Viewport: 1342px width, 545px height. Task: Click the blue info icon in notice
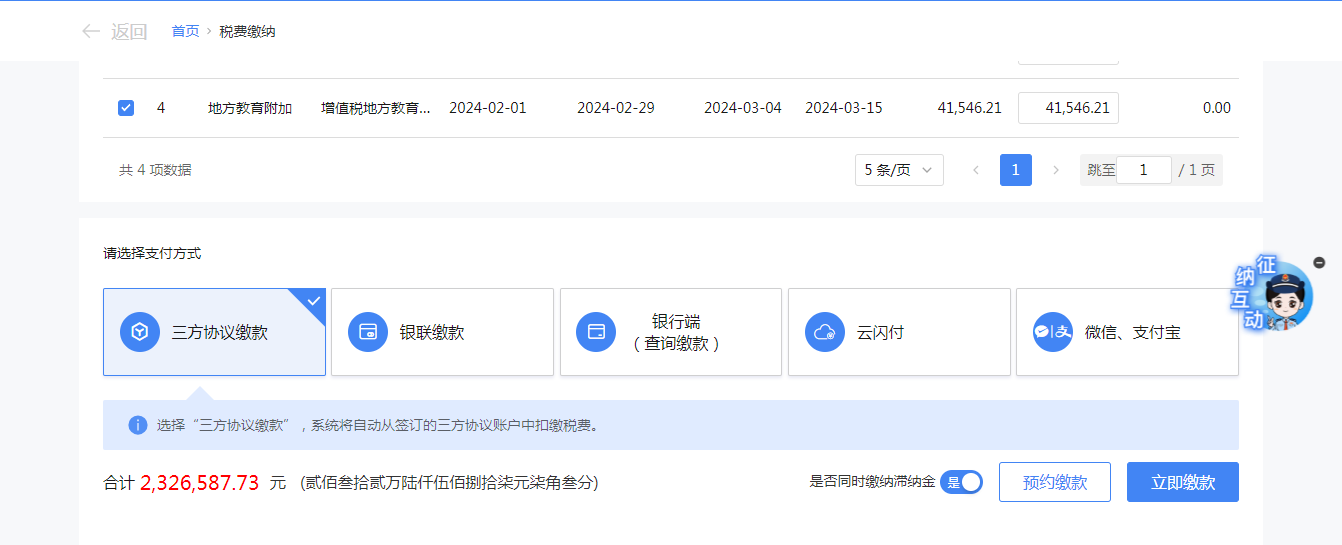pos(138,425)
